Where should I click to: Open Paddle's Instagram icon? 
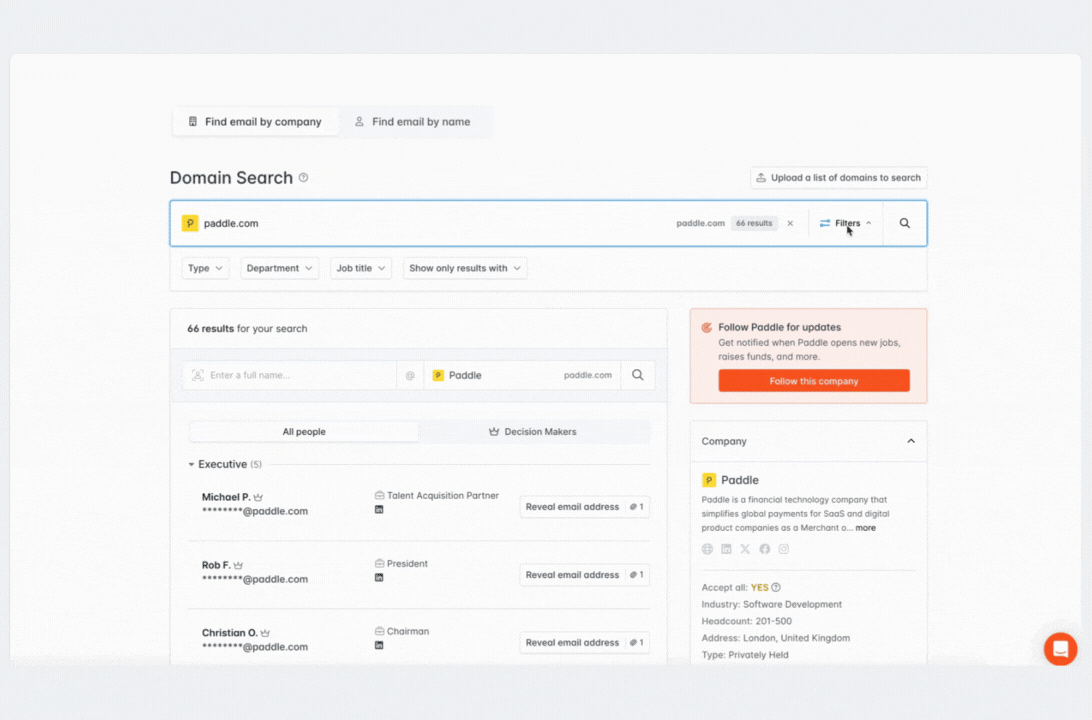pyautogui.click(x=783, y=549)
